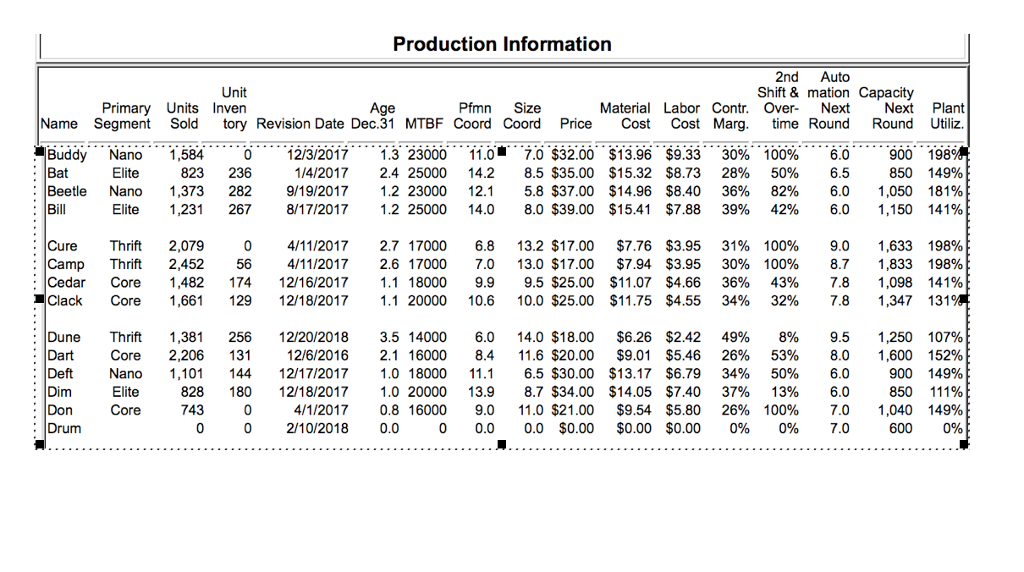Select the Cure product row name
This screenshot has height=572, width=1024.
coord(61,246)
